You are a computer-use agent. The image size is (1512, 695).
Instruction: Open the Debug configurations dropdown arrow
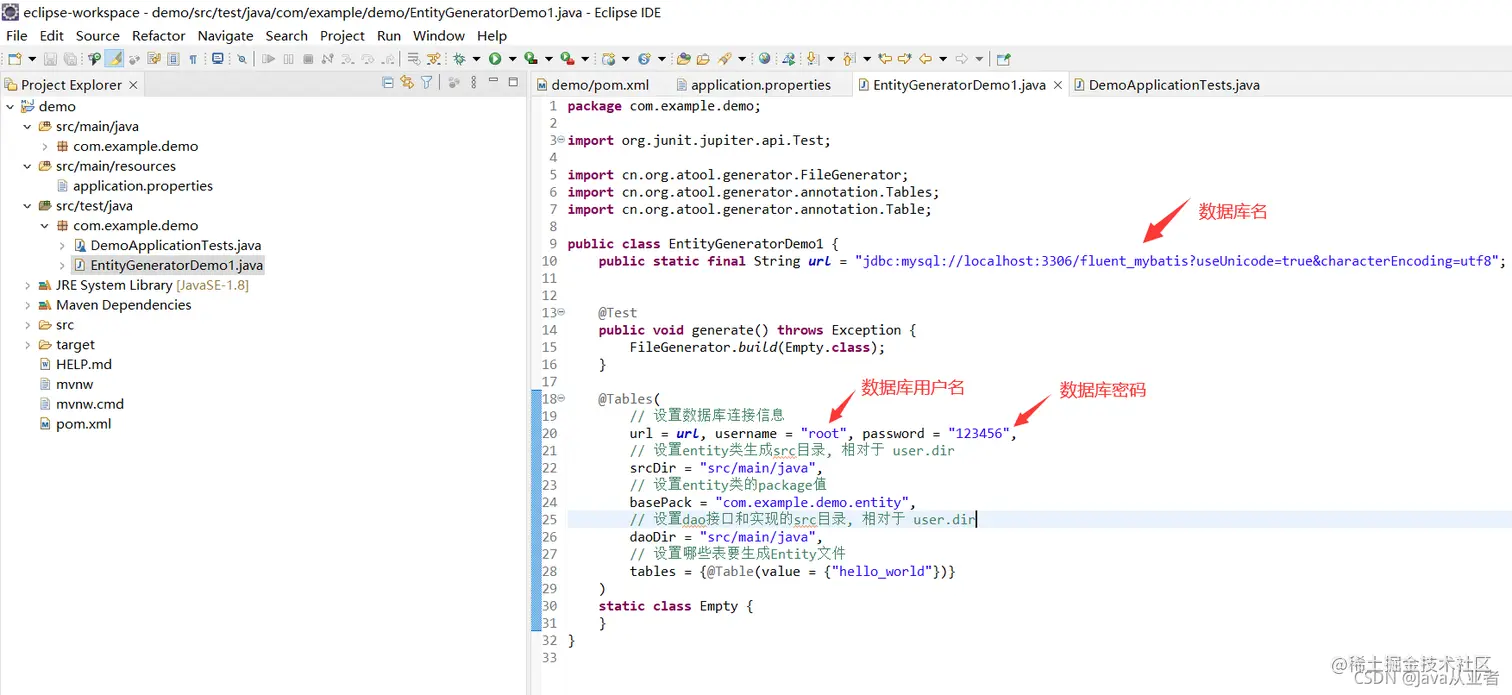point(477,59)
